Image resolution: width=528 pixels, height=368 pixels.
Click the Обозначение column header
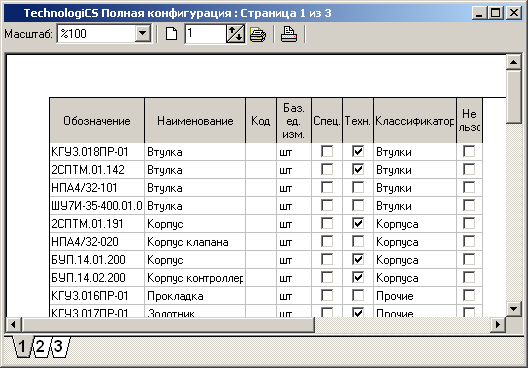(x=97, y=121)
